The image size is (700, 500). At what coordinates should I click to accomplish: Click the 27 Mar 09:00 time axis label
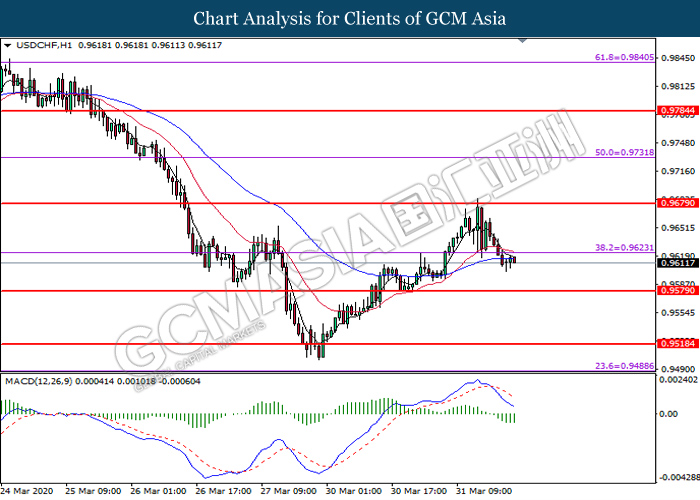[288, 491]
